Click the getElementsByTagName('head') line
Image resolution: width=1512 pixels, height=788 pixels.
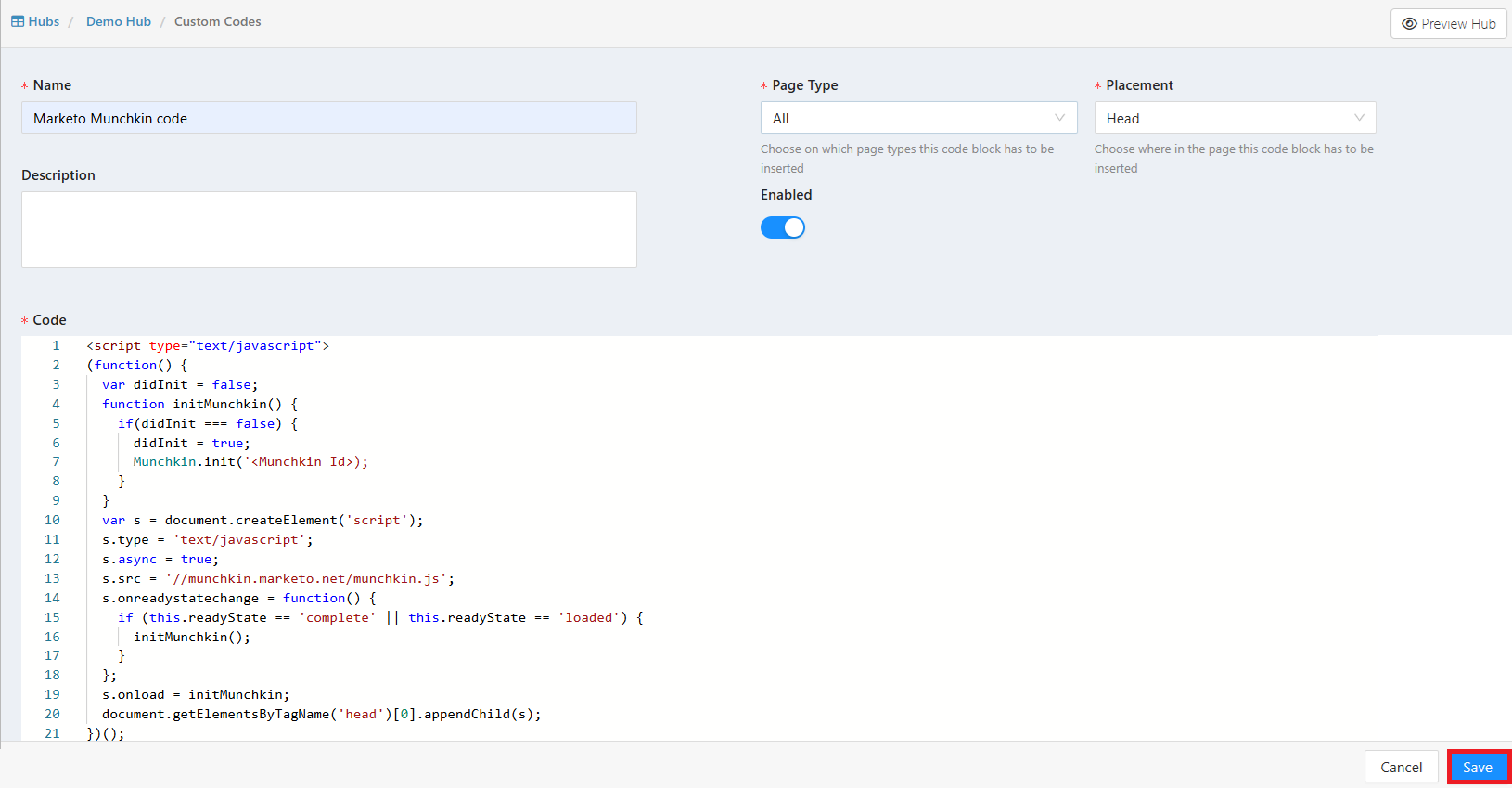(321, 714)
